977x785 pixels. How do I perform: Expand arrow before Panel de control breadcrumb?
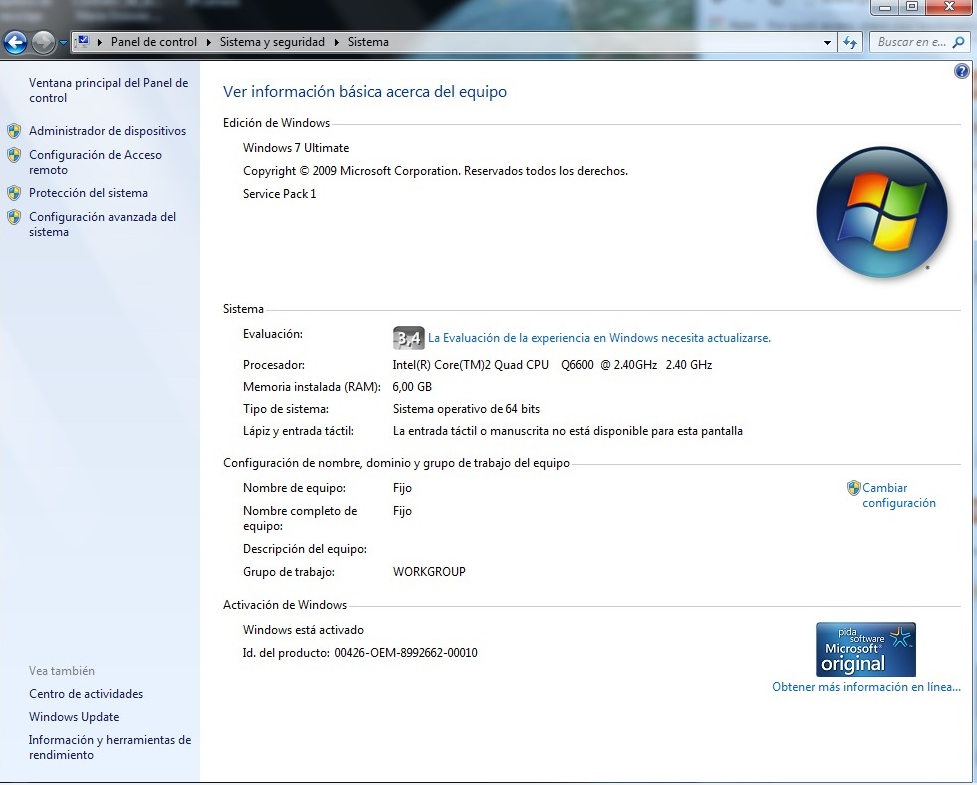click(100, 42)
